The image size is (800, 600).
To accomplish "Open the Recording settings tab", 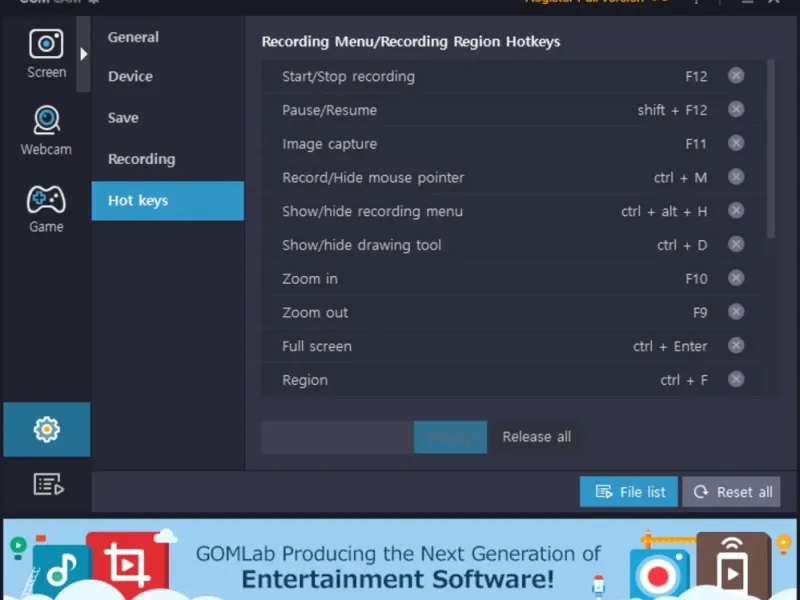I will tap(141, 159).
